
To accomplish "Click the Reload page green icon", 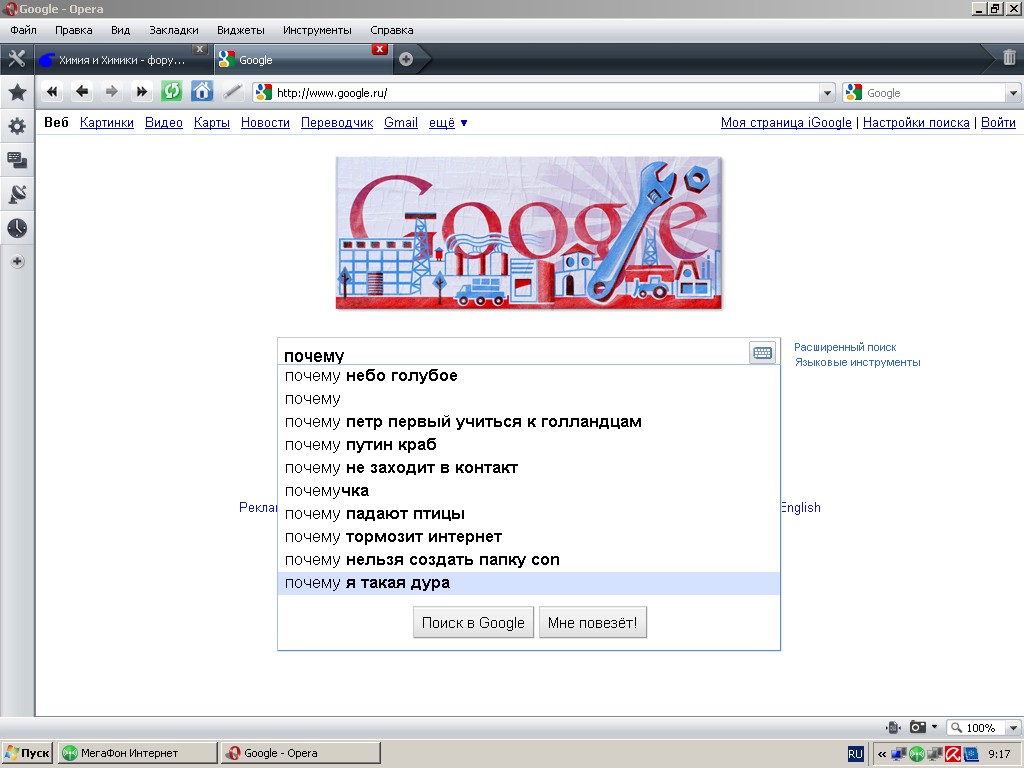I will coord(172,92).
